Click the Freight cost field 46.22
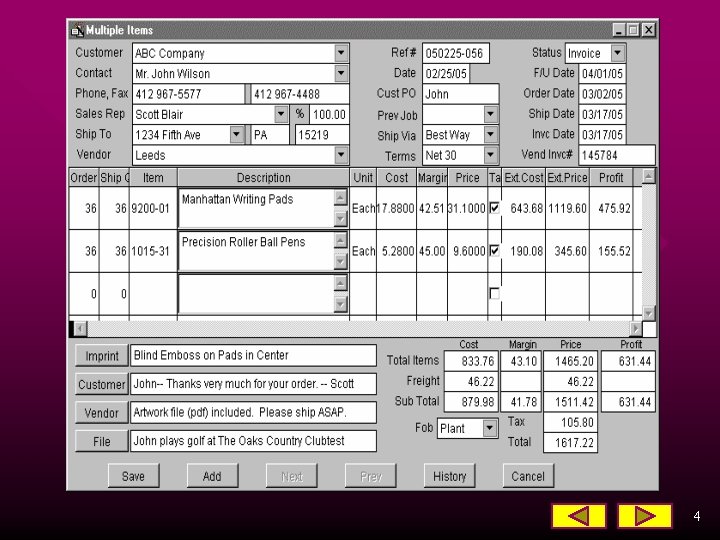 pos(471,381)
